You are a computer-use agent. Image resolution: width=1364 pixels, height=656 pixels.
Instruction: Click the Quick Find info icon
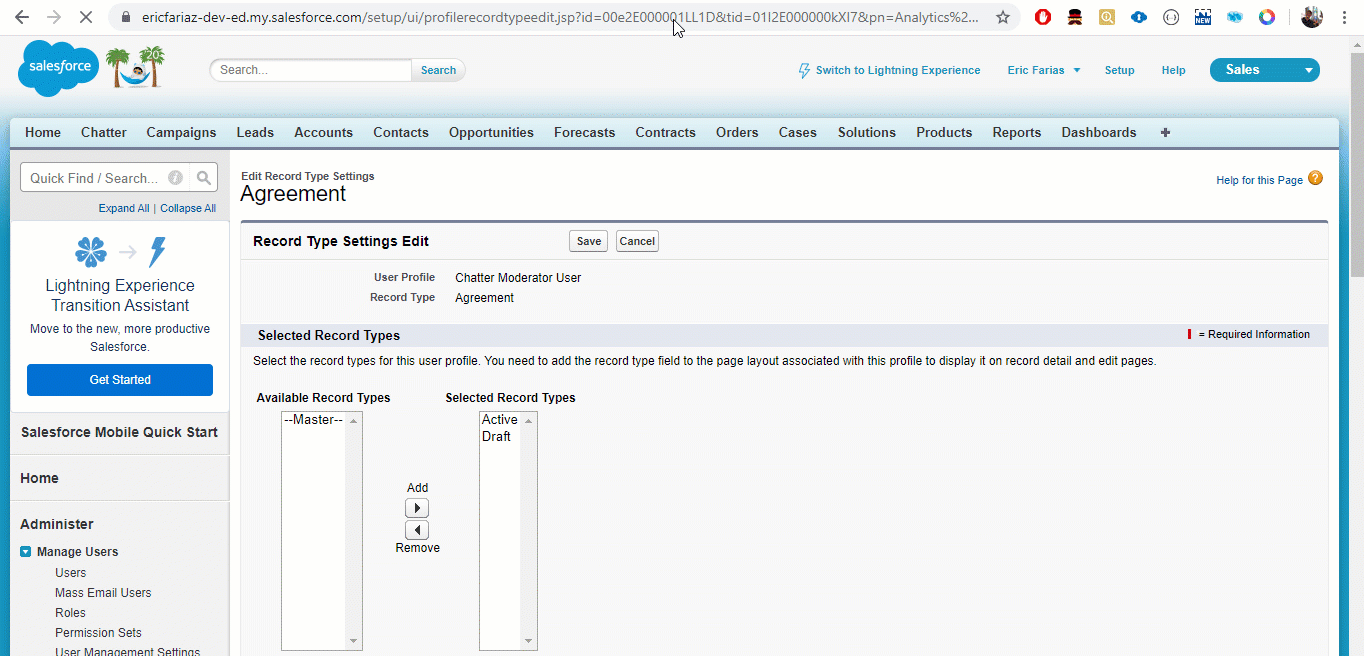coord(175,178)
